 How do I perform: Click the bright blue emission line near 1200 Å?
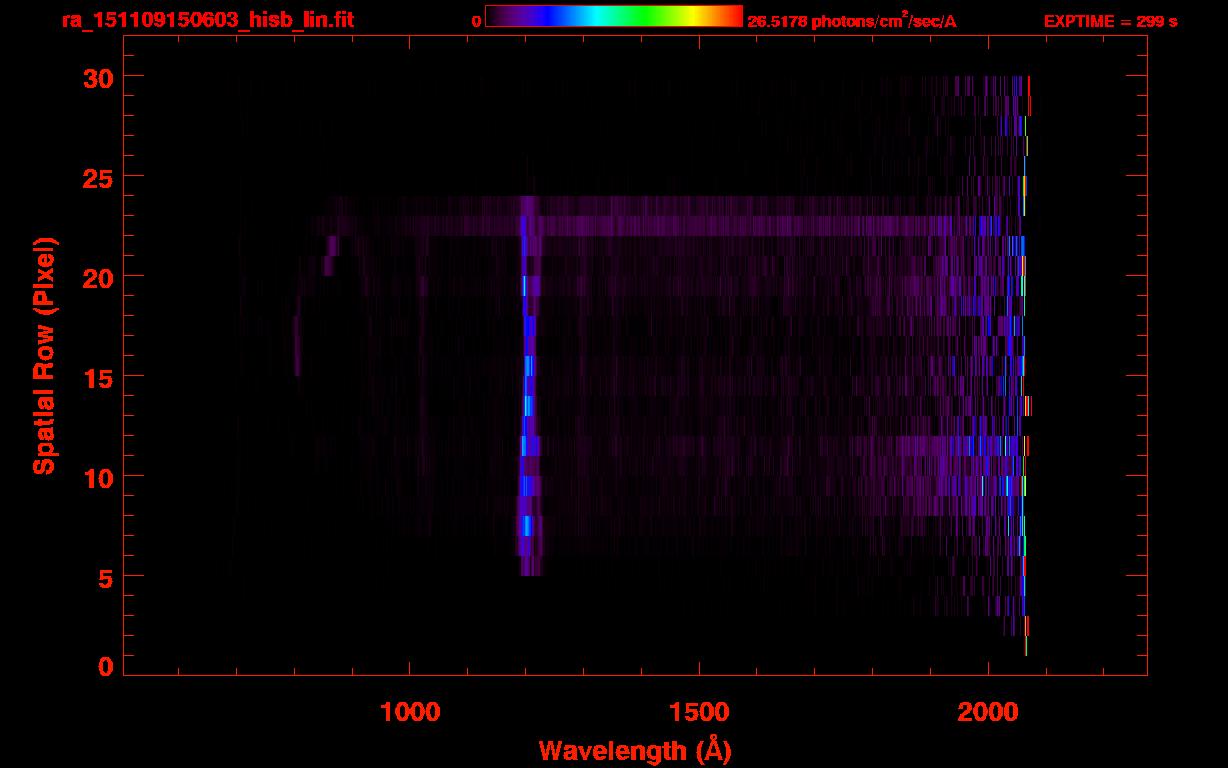528,385
